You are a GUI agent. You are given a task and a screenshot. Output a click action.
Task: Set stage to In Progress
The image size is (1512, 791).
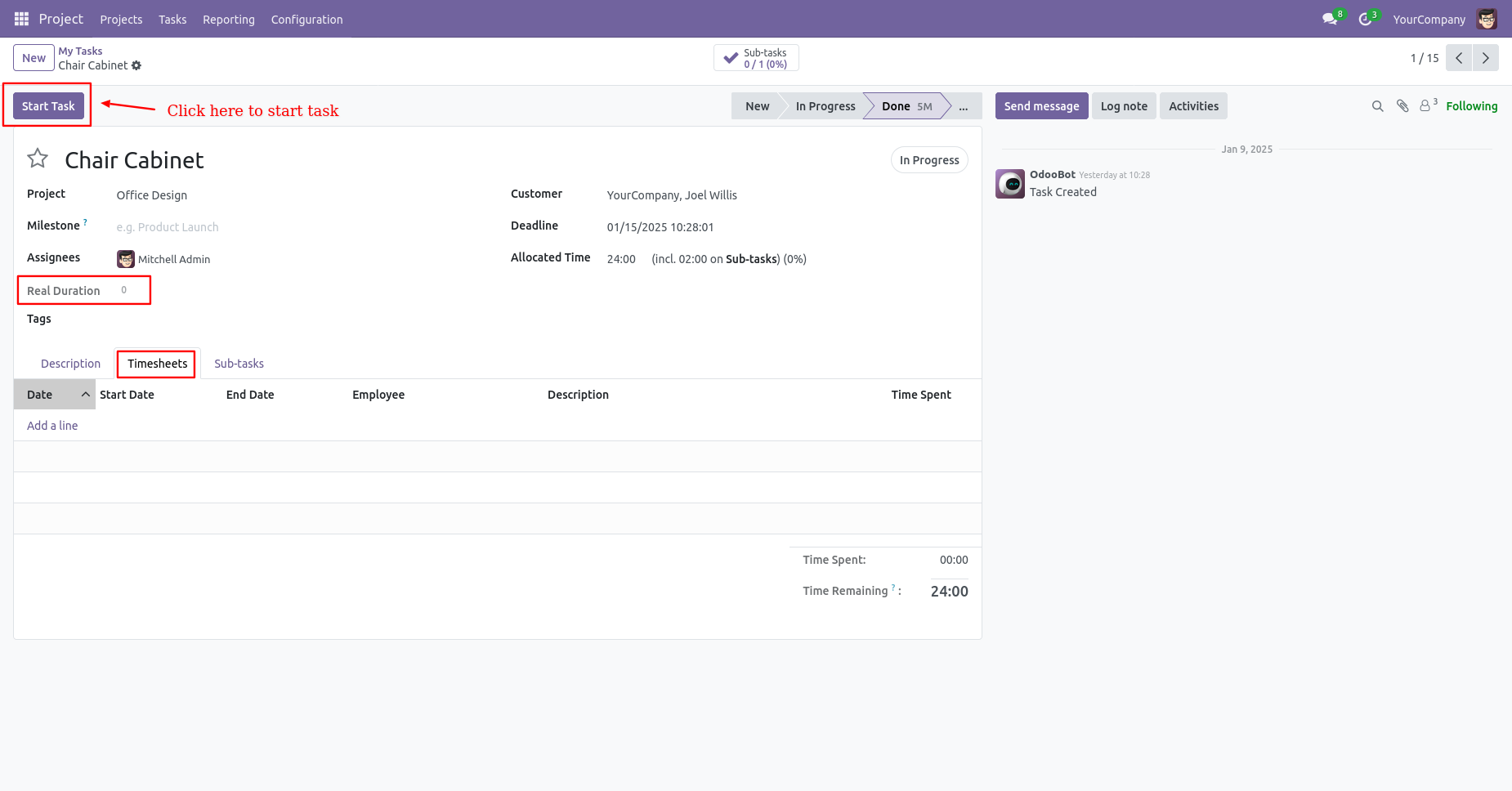point(825,106)
